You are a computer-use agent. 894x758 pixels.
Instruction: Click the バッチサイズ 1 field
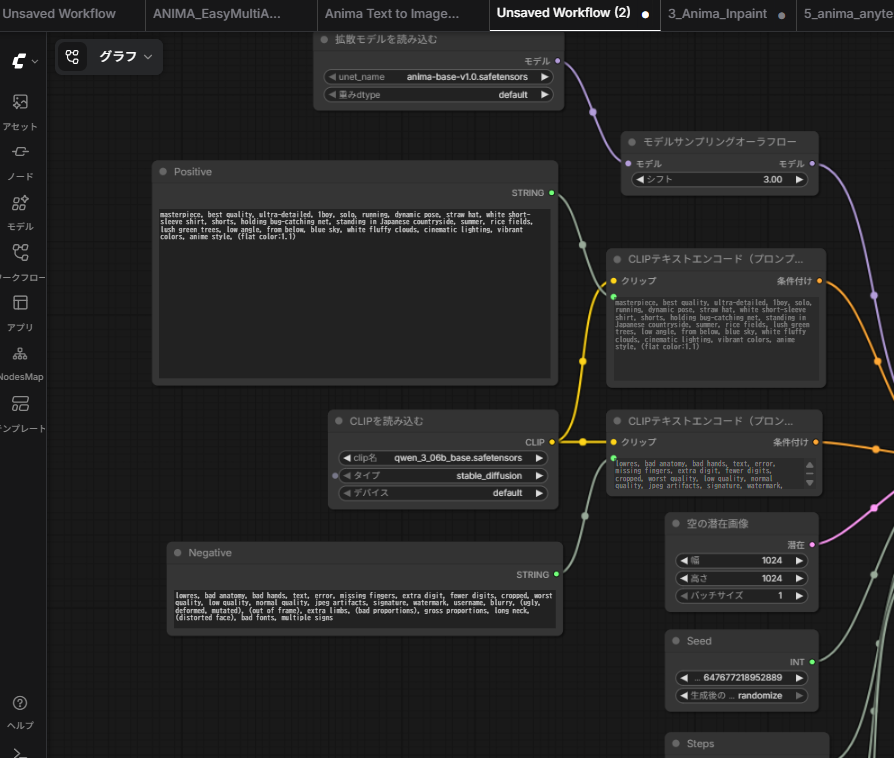[x=741, y=596]
